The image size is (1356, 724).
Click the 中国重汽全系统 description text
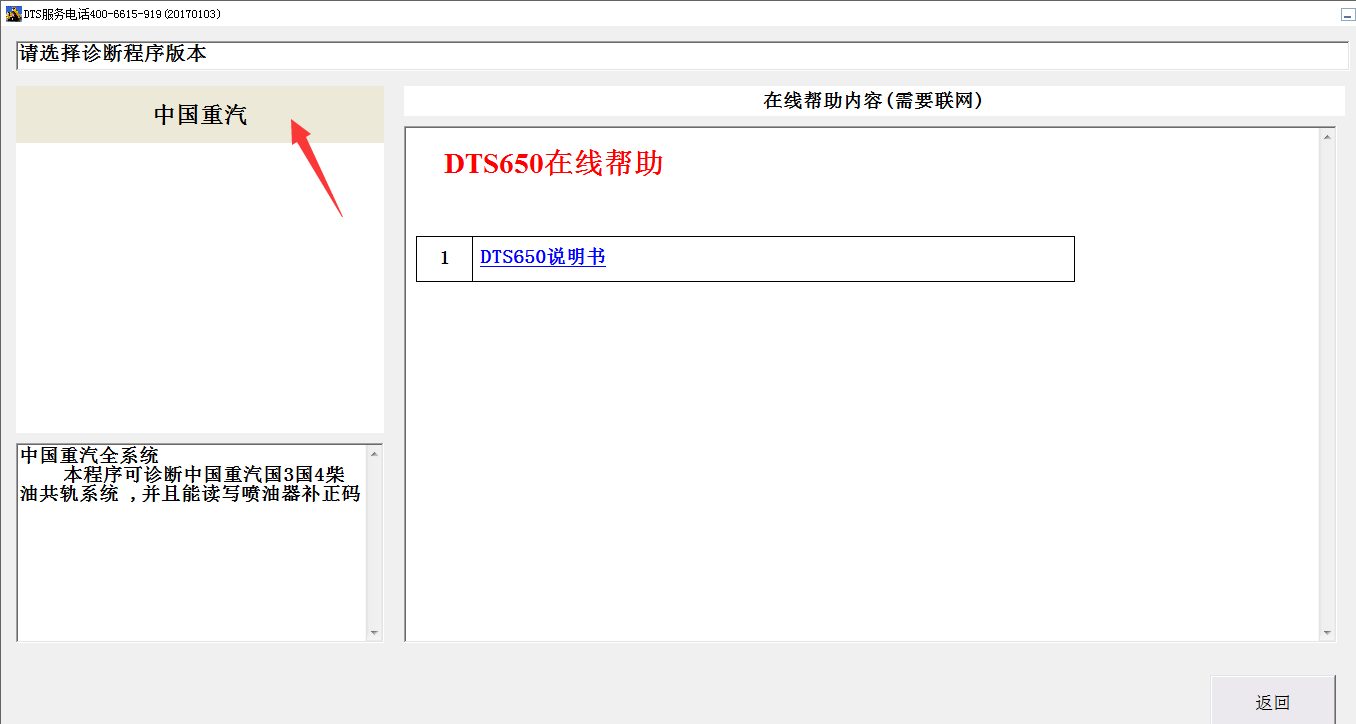point(89,456)
